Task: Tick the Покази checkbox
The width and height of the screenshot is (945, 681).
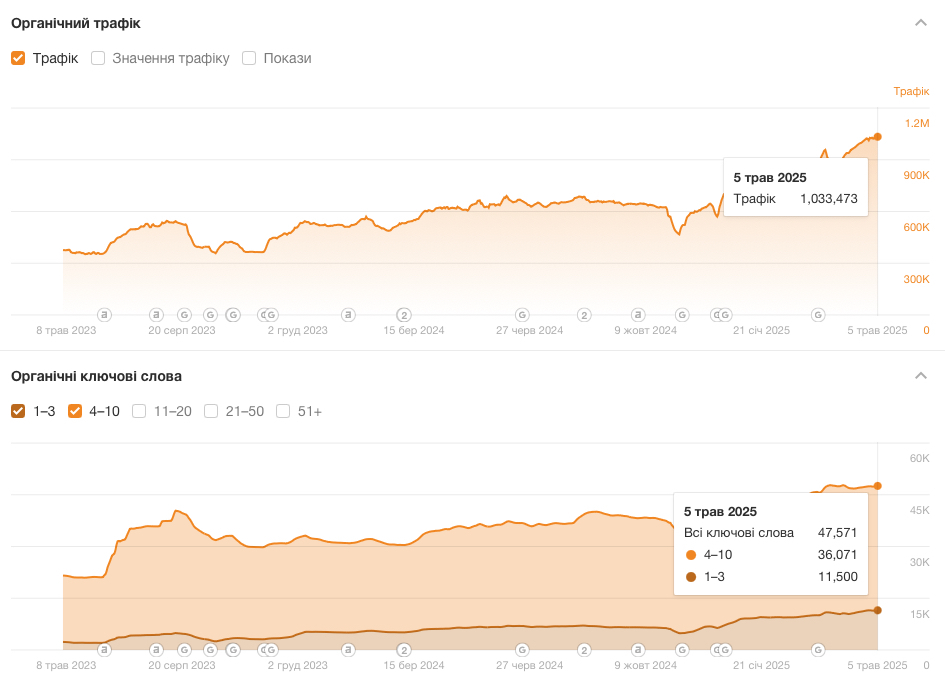Action: 249,58
